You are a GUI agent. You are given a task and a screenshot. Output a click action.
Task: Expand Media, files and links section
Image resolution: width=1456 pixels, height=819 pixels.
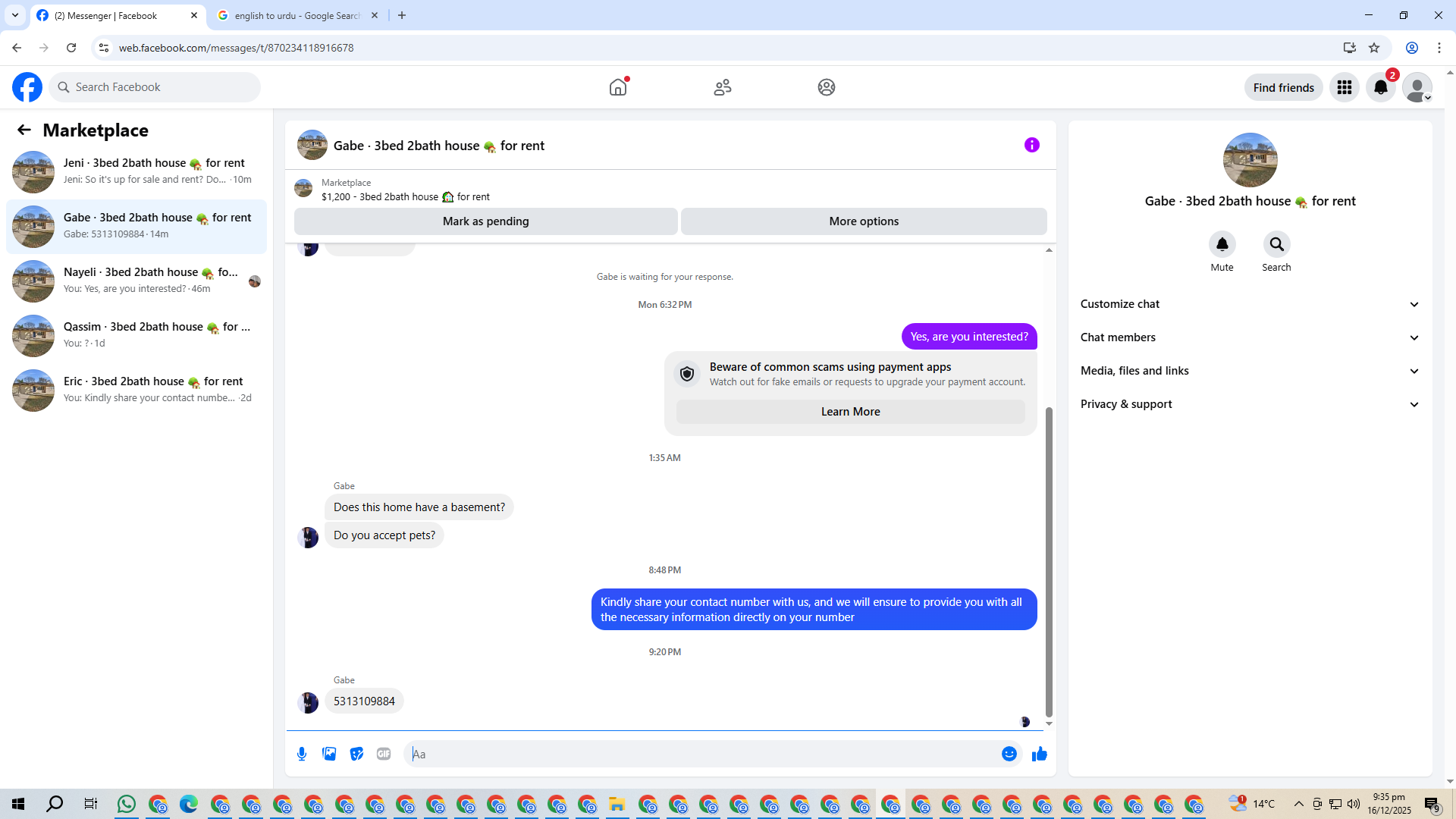(x=1250, y=371)
